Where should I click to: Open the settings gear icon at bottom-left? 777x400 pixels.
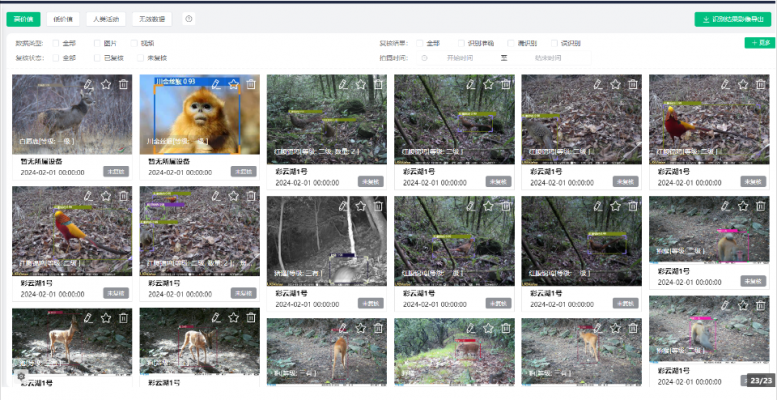(x=20, y=376)
